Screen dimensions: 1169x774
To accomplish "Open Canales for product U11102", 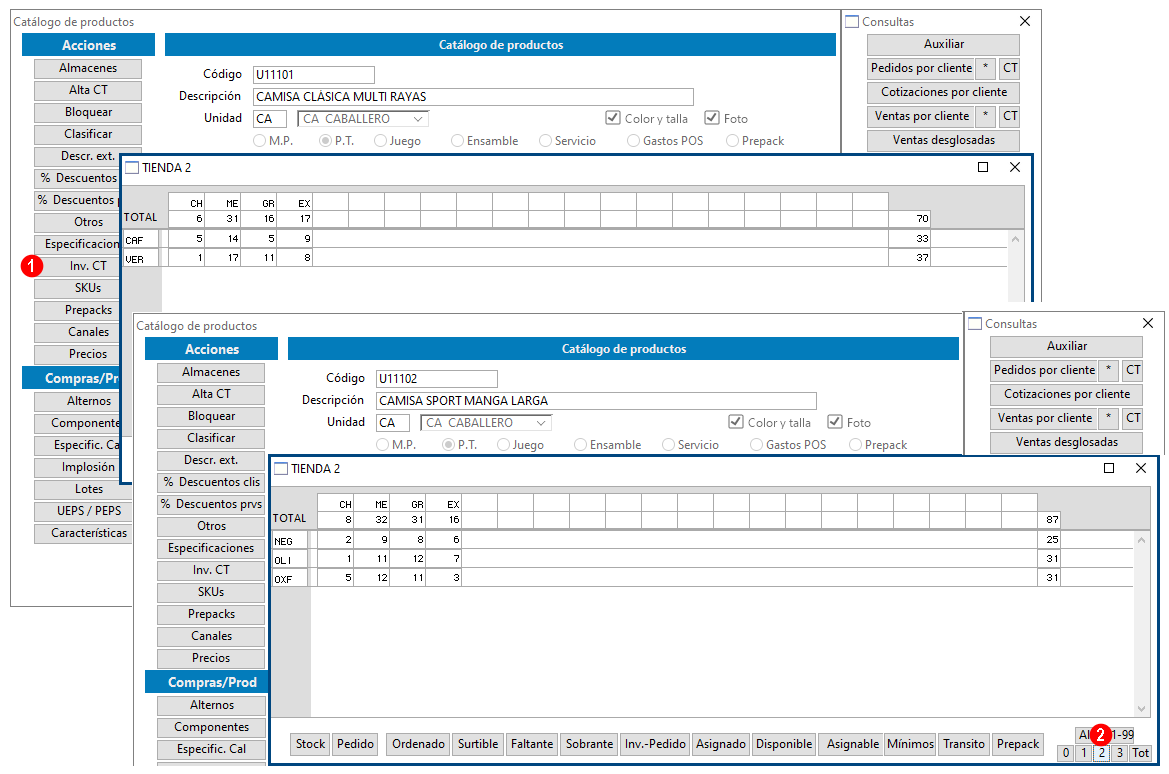I will coord(211,636).
